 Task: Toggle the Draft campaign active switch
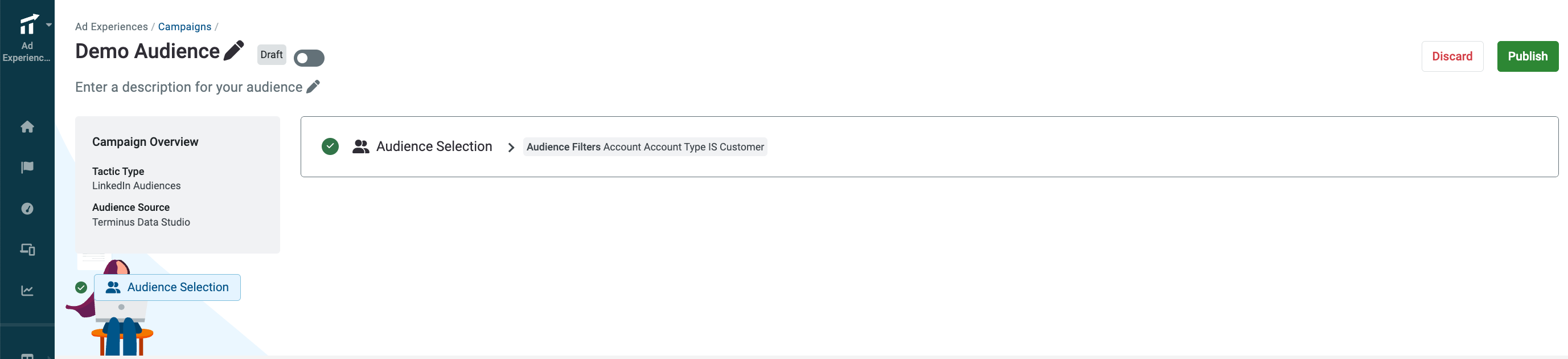309,59
